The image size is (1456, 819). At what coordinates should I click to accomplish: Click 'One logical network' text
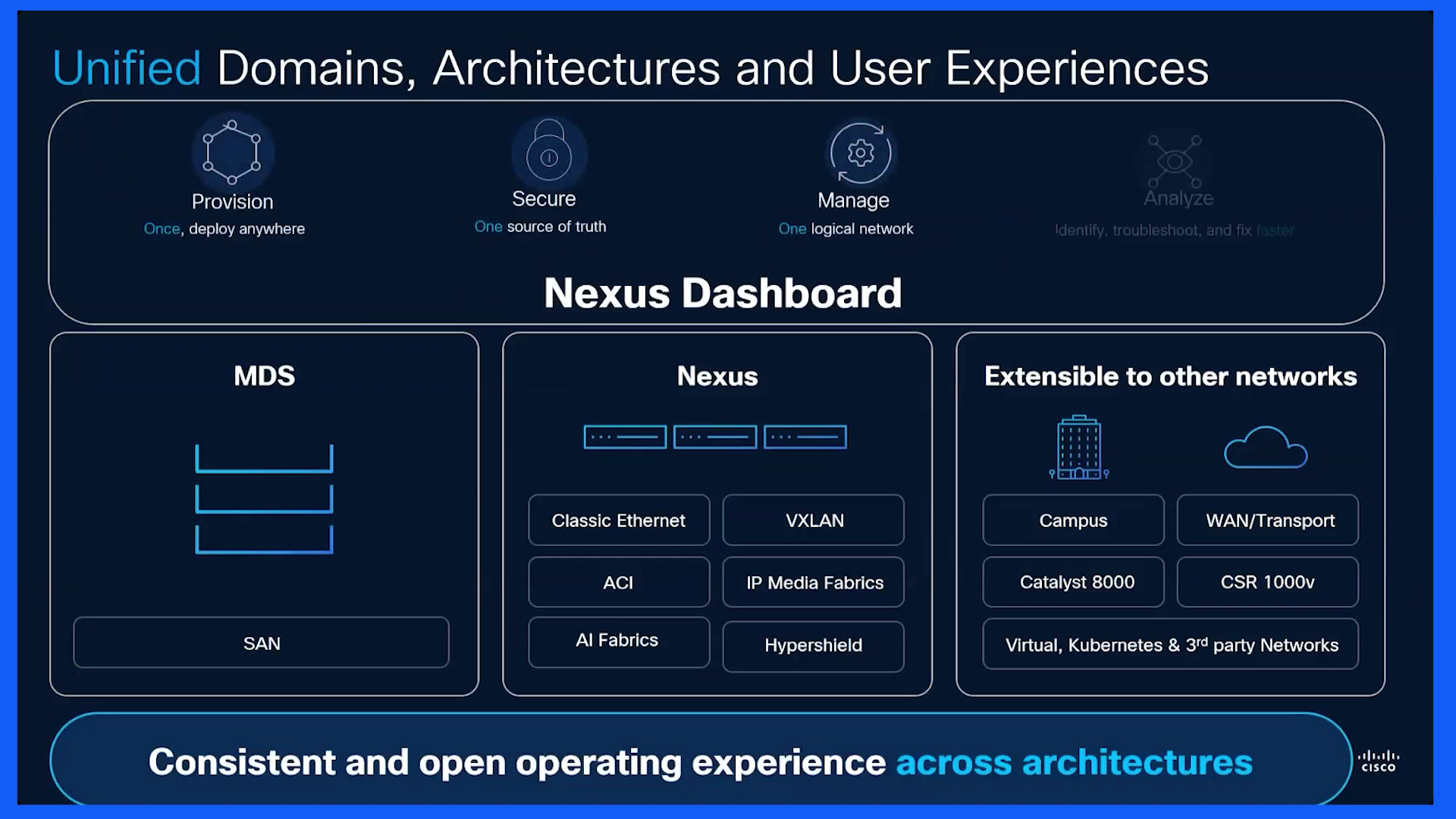pyautogui.click(x=846, y=229)
